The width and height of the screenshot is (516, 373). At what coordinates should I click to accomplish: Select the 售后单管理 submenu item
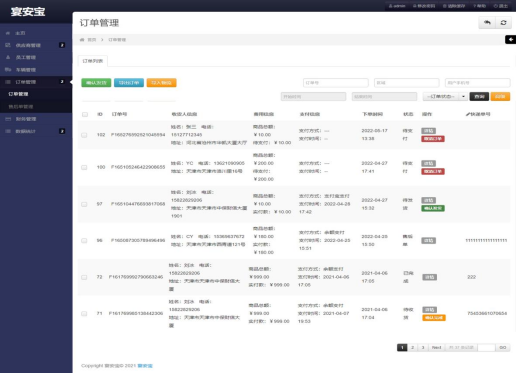click(36, 107)
